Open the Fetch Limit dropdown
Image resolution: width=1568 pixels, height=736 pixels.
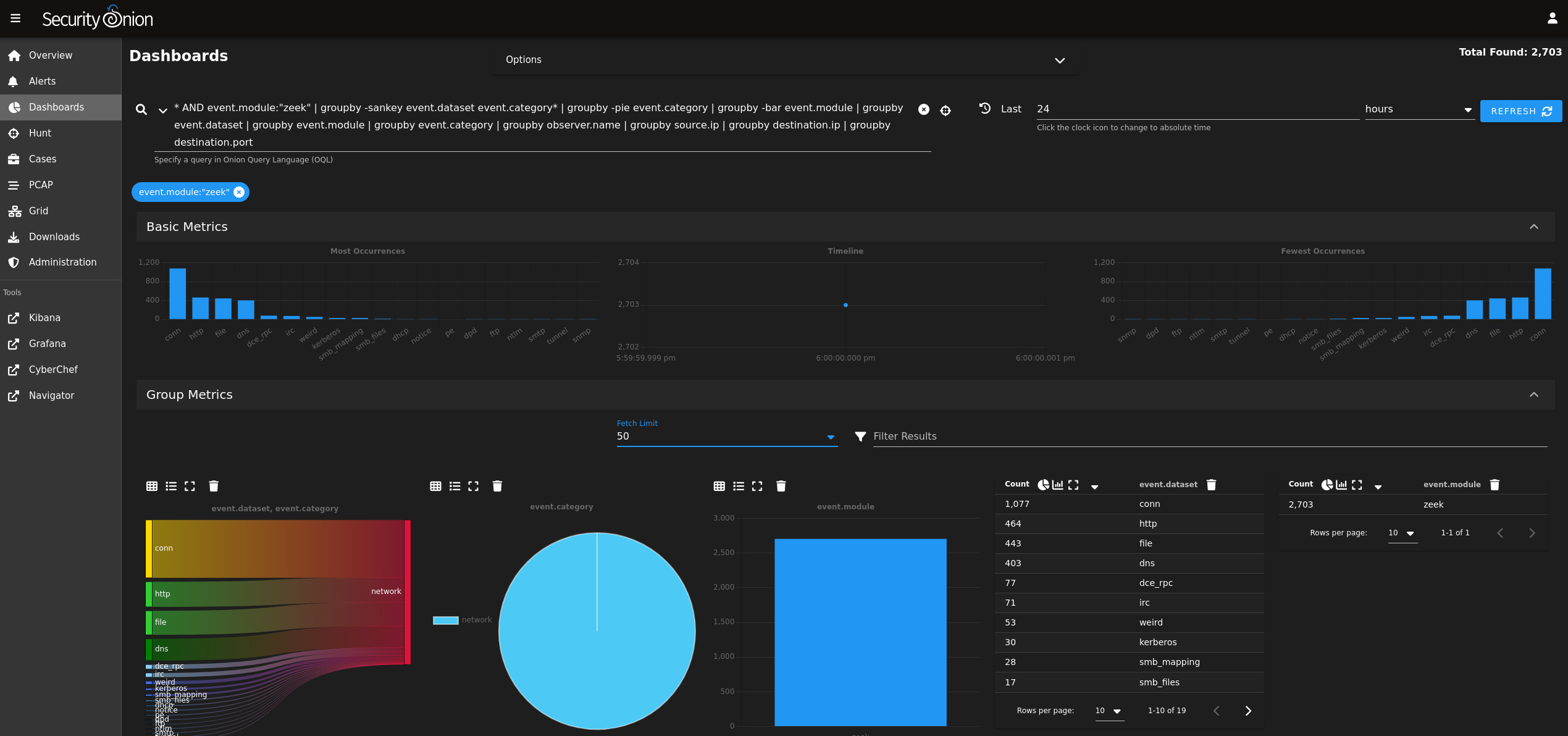[831, 437]
